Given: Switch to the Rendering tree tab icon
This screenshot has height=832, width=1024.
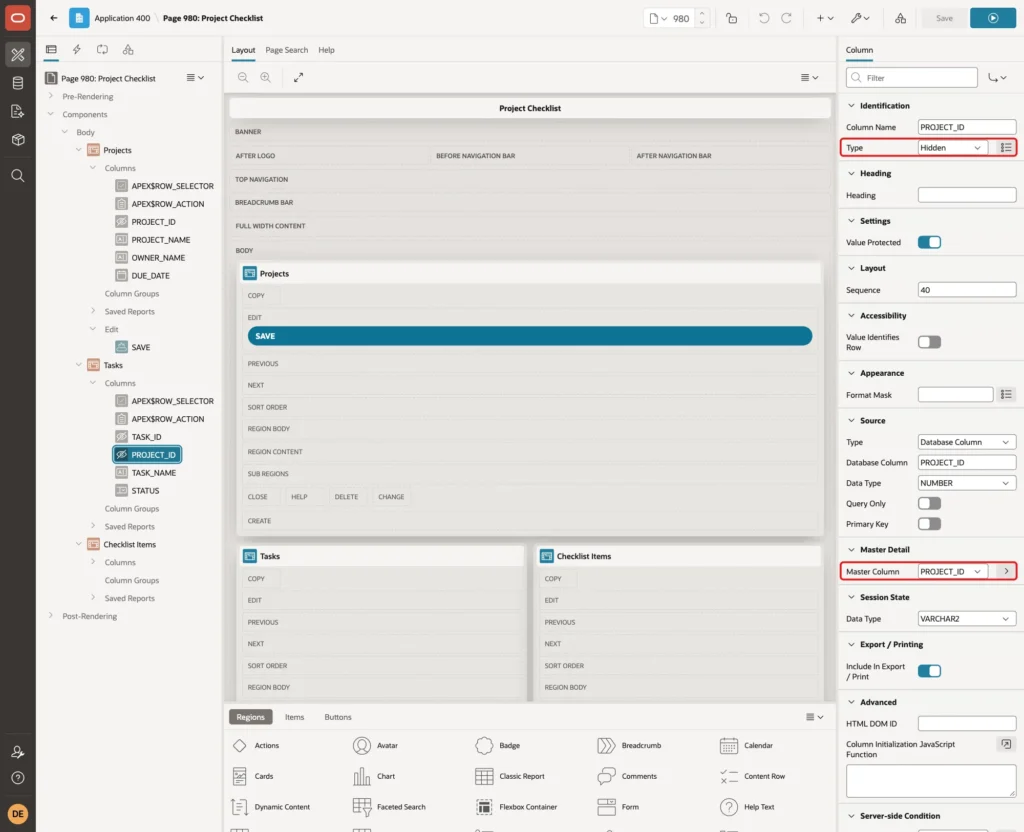Looking at the screenshot, I should tap(51, 50).
